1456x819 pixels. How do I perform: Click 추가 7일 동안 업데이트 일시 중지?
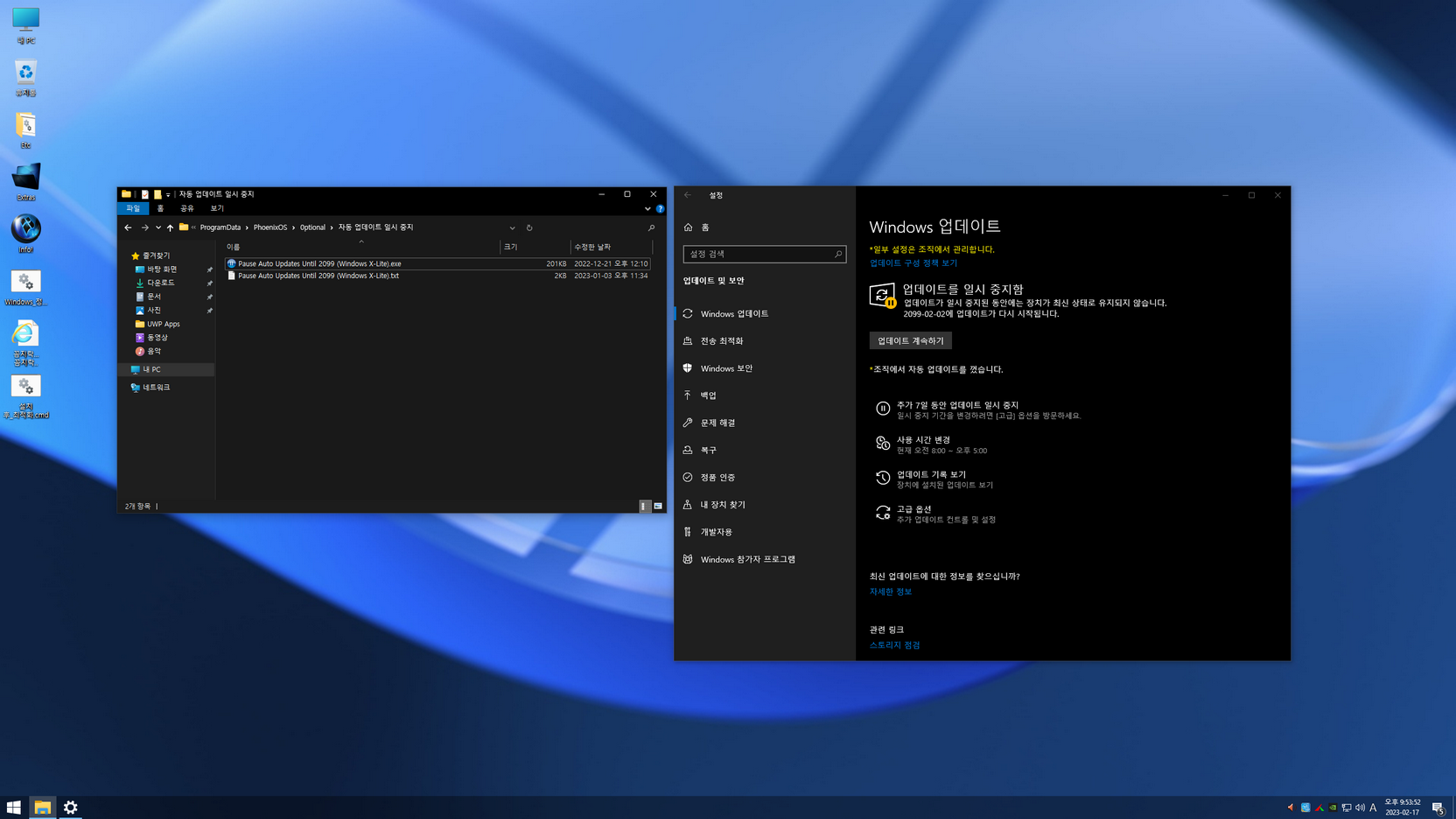pos(978,409)
